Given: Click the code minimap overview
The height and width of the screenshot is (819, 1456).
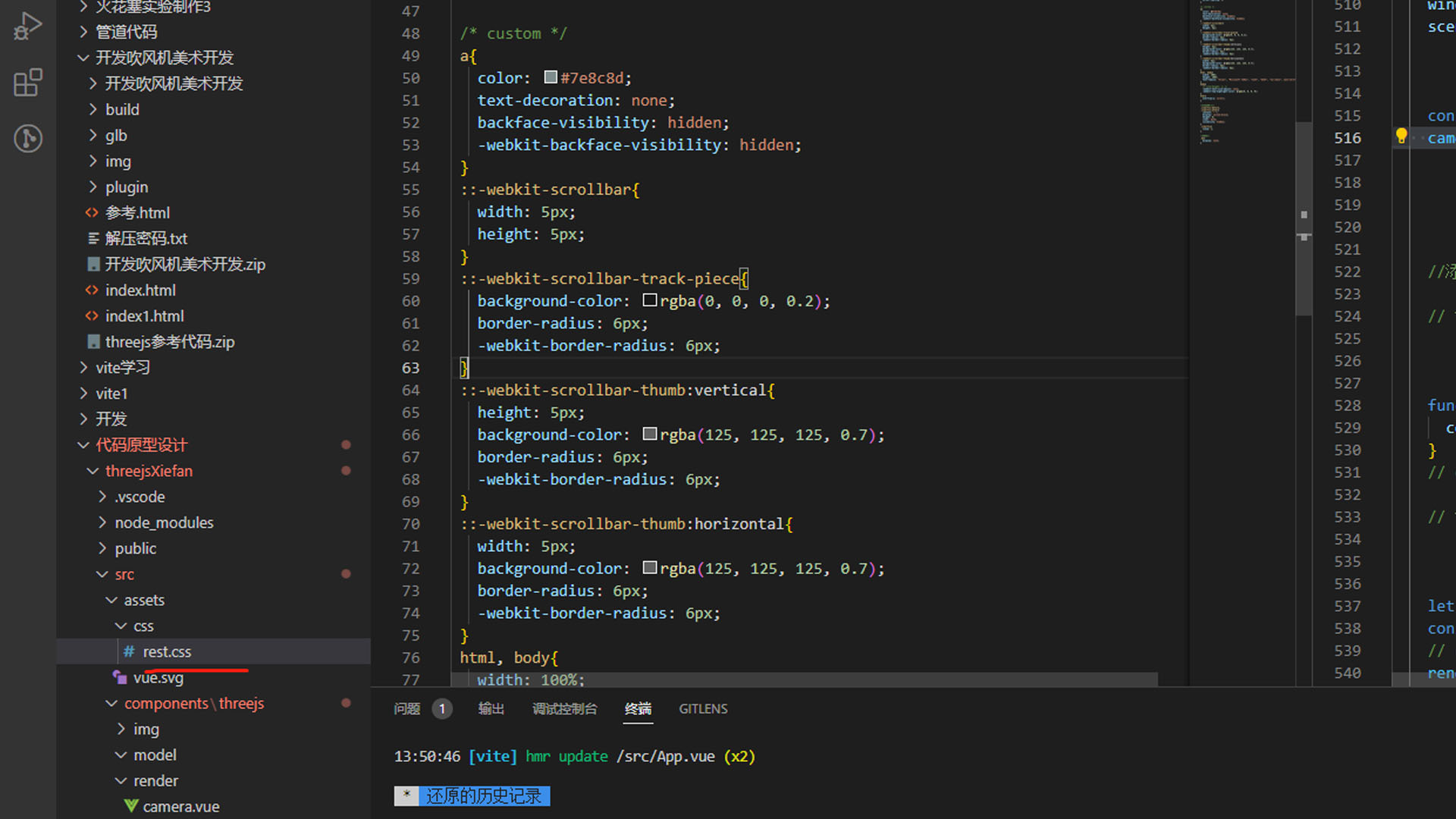Looking at the screenshot, I should coord(1248,72).
